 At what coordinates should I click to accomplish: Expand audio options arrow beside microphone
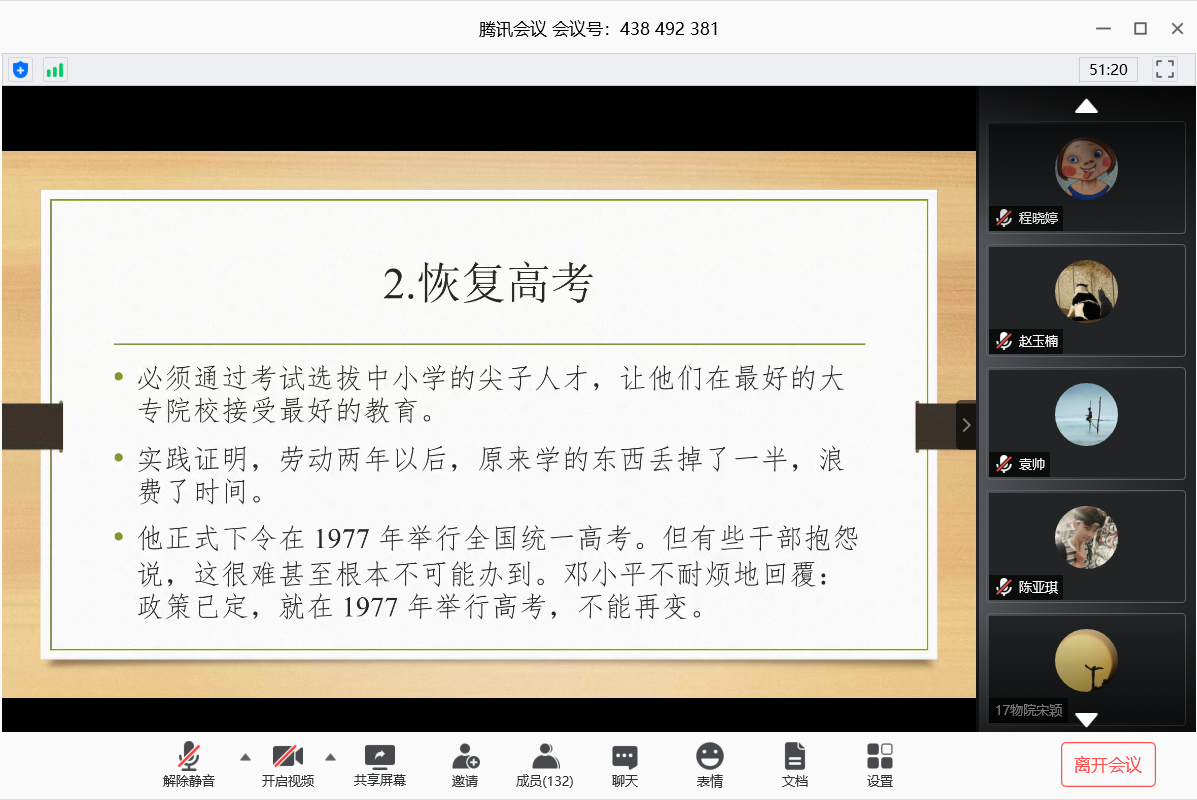[x=245, y=755]
